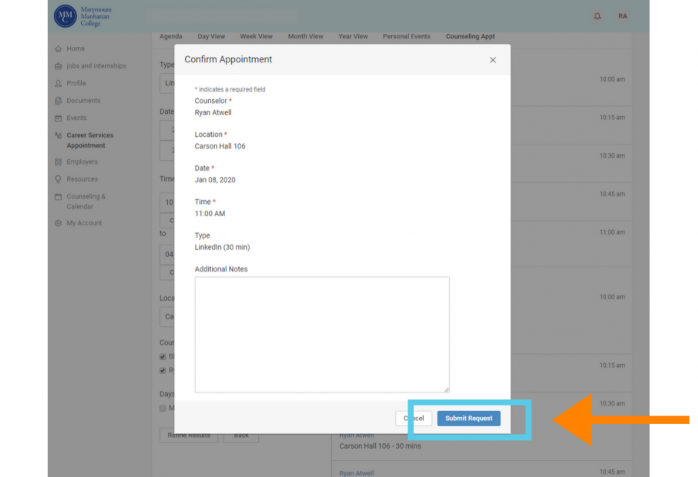Click inside the Additional Notes text area
The width and height of the screenshot is (698, 477).
tap(321, 334)
